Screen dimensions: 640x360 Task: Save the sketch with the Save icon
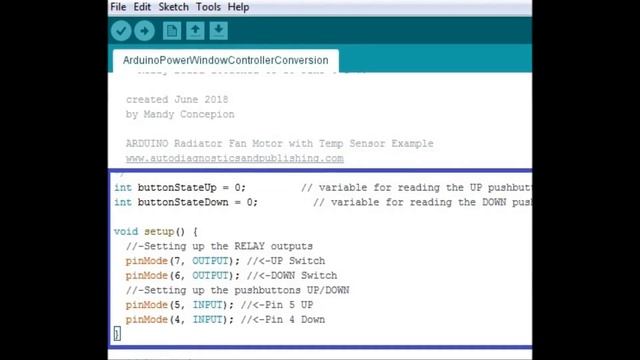[219, 31]
